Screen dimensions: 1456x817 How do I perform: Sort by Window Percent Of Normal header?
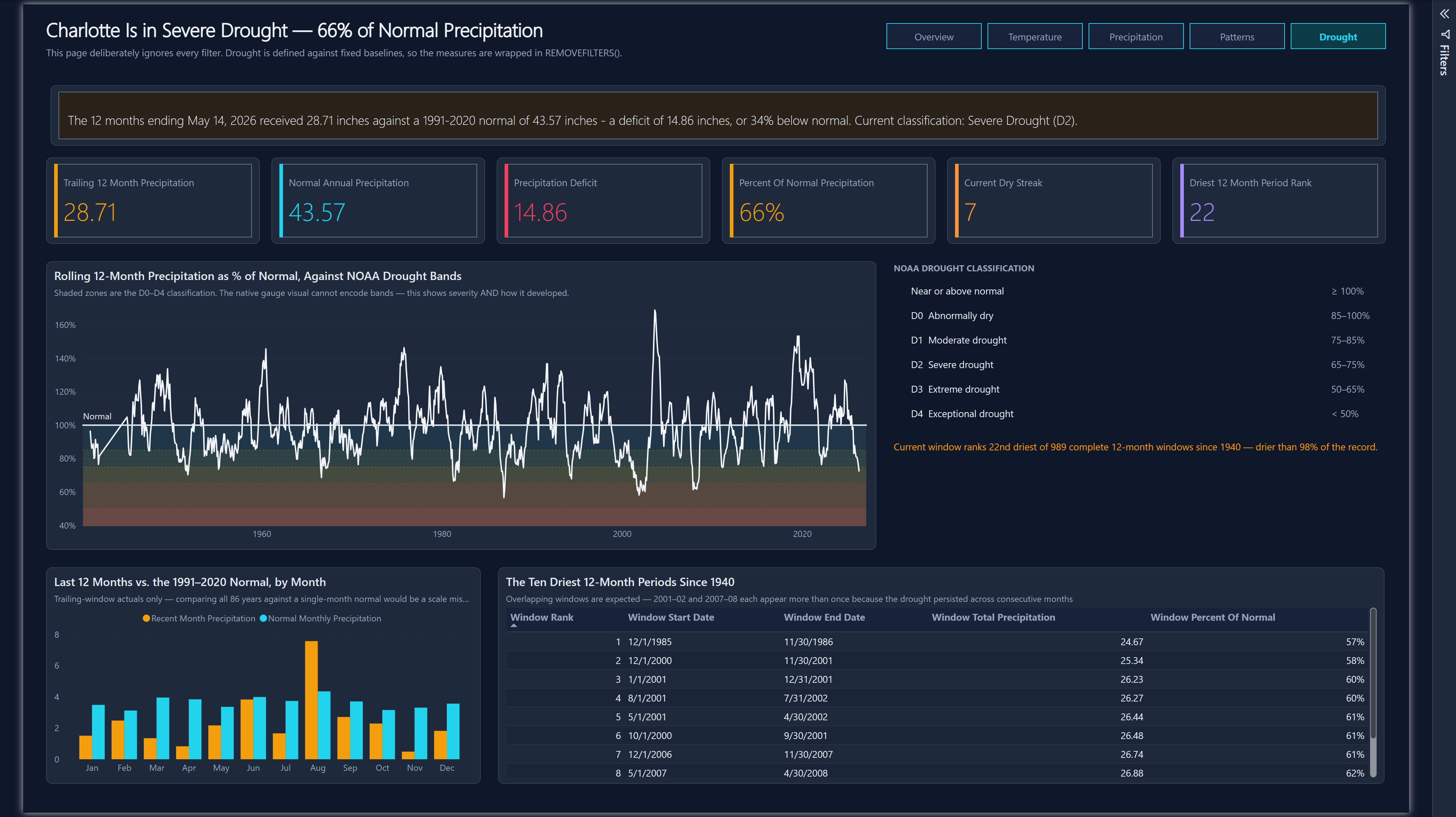point(1212,617)
